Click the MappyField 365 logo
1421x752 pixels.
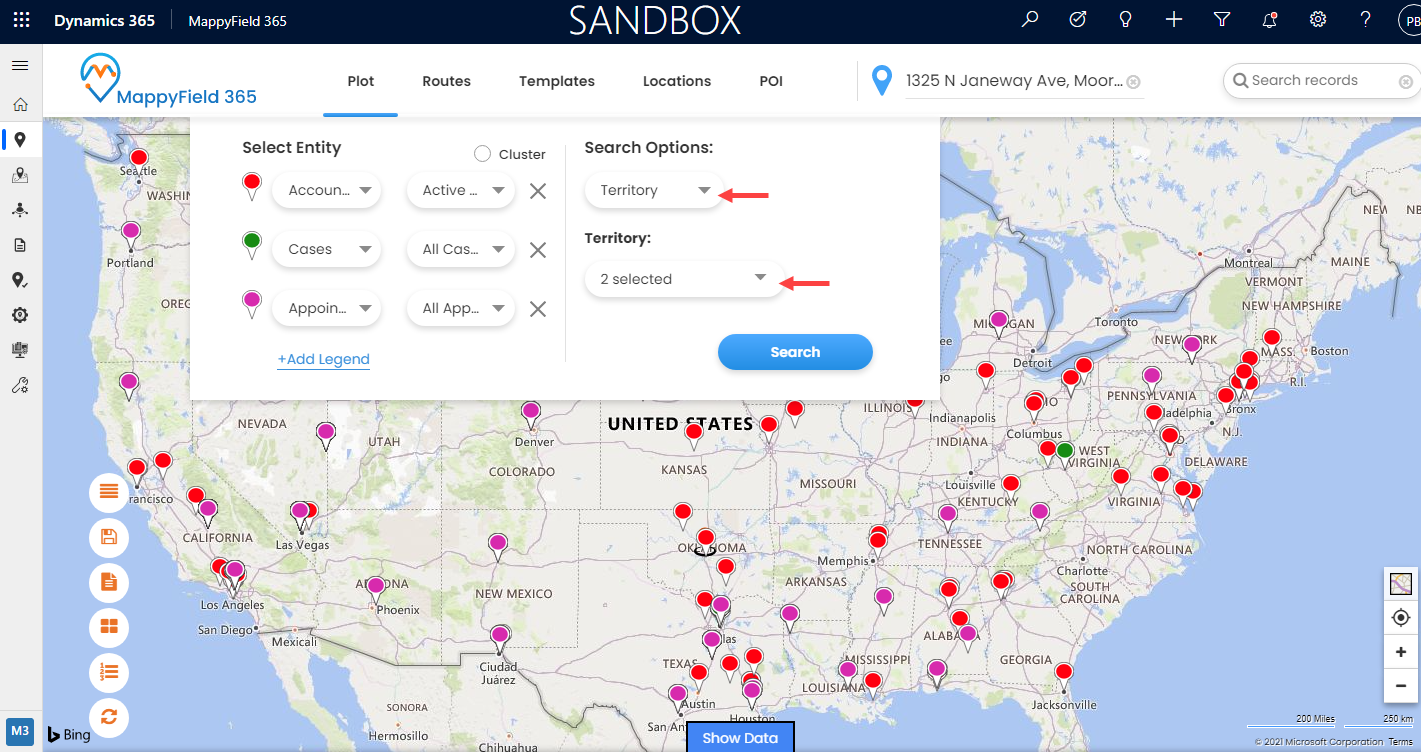168,80
